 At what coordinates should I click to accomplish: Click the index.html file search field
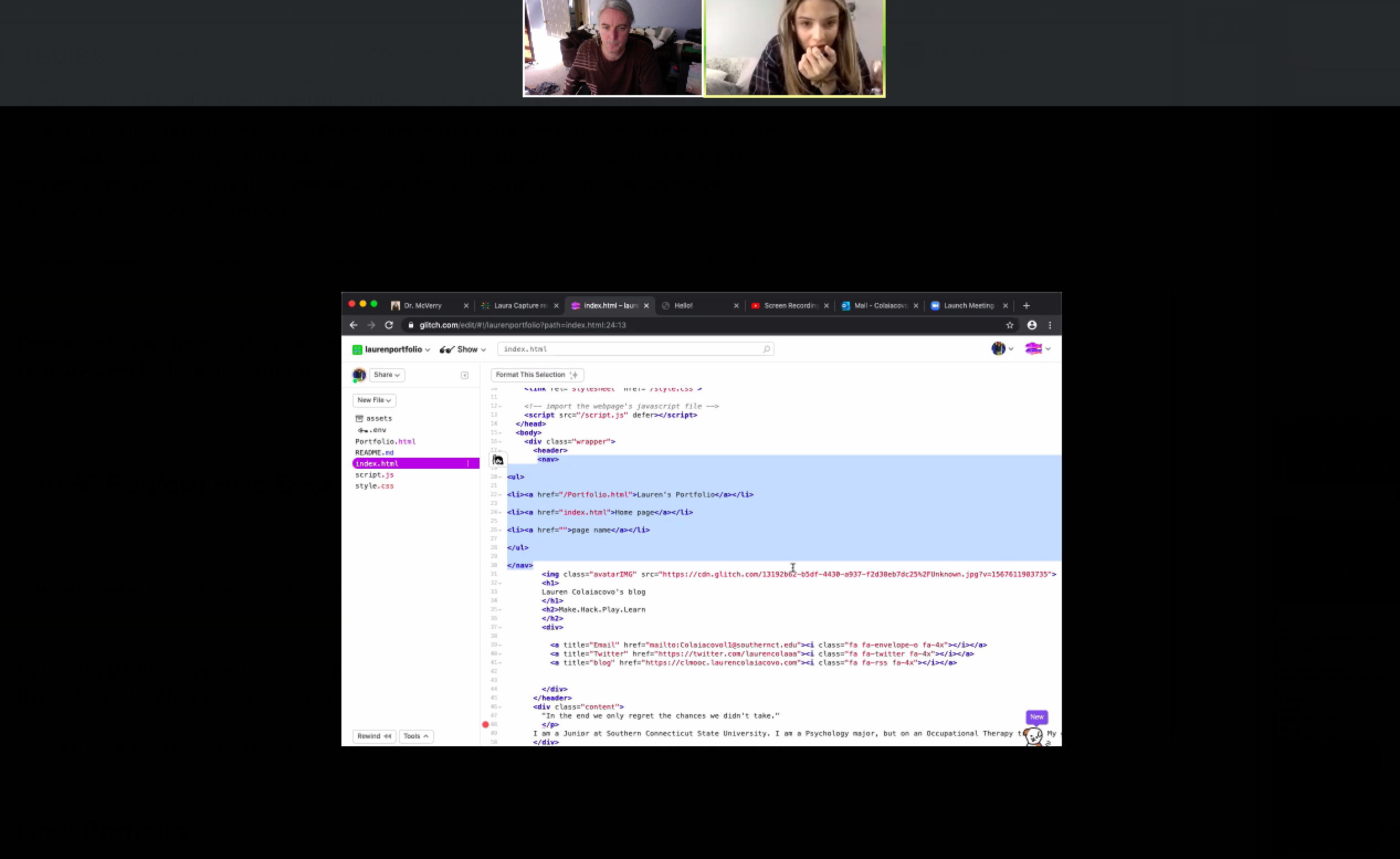pyautogui.click(x=635, y=349)
